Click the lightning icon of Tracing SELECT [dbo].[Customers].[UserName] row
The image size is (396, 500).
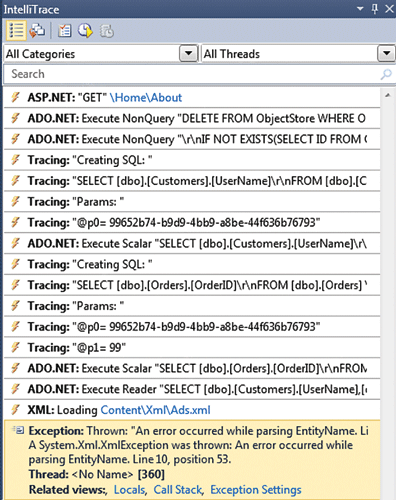pyautogui.click(x=15, y=181)
